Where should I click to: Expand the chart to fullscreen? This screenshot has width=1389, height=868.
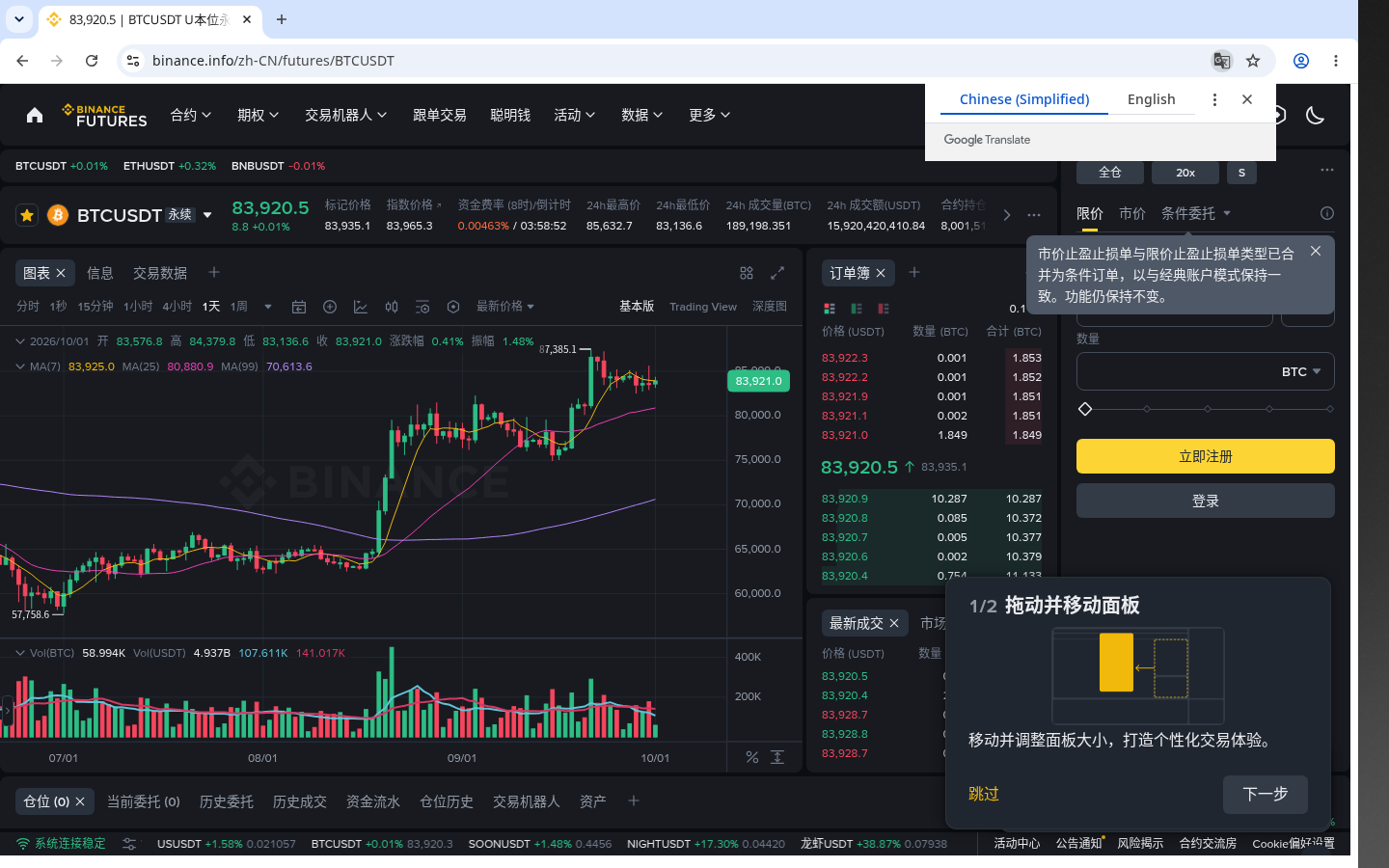point(777,273)
